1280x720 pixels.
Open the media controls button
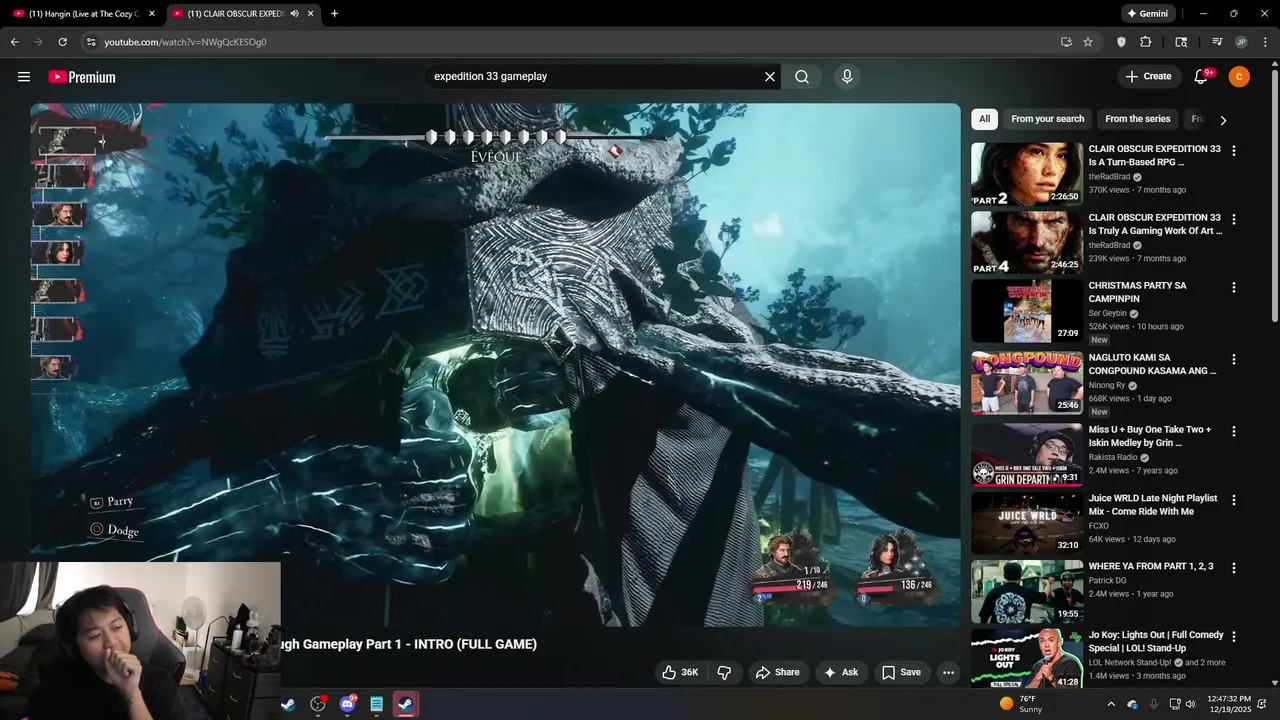[1217, 42]
